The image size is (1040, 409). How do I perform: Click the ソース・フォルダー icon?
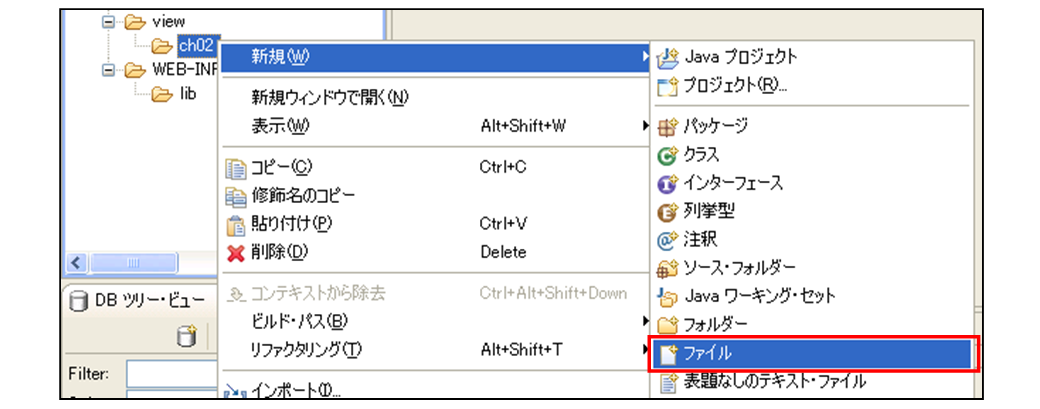click(x=667, y=268)
